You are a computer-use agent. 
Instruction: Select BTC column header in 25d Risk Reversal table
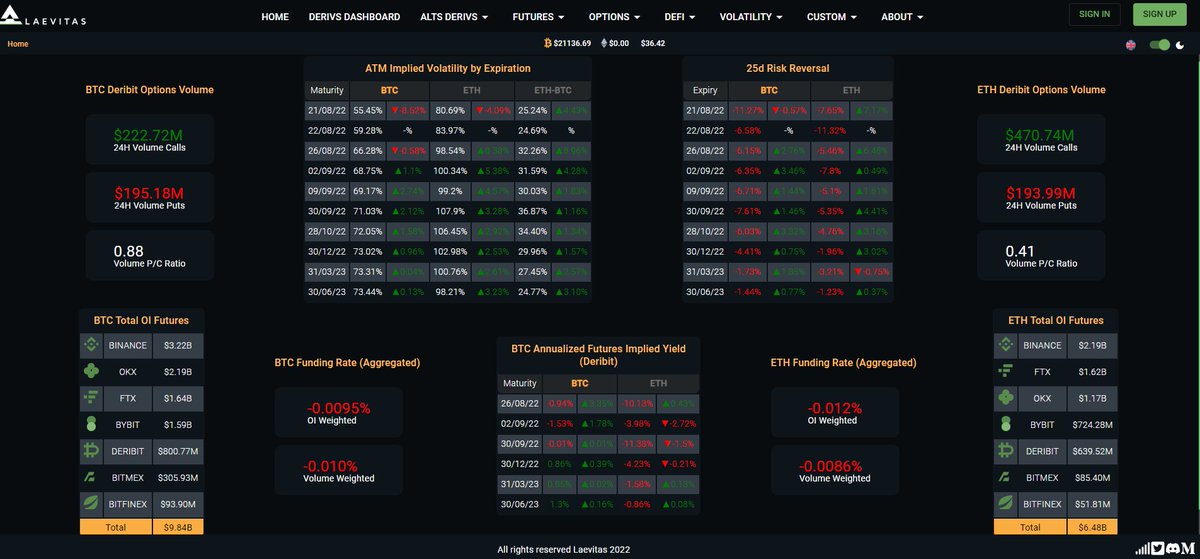(769, 90)
